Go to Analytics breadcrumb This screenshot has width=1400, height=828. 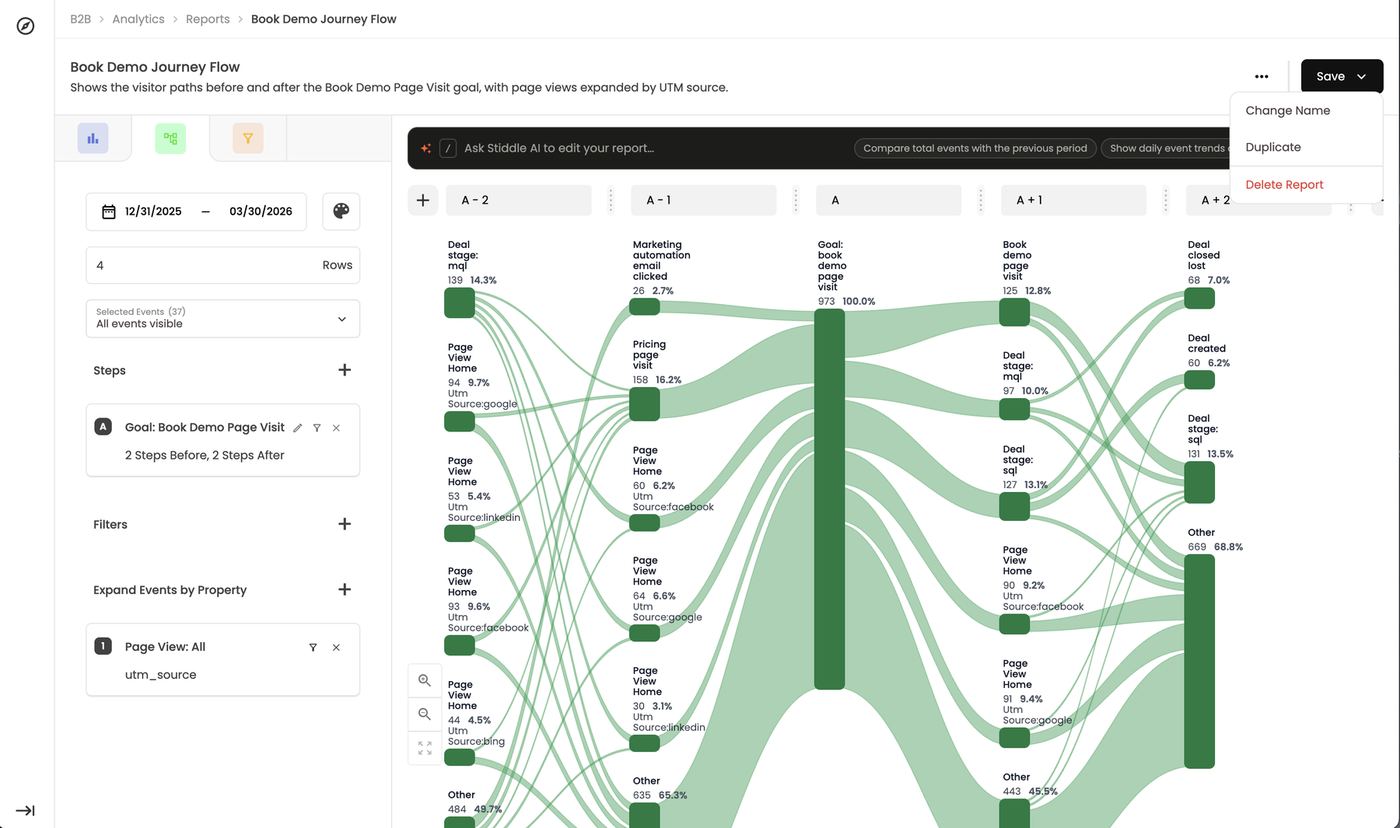(138, 19)
